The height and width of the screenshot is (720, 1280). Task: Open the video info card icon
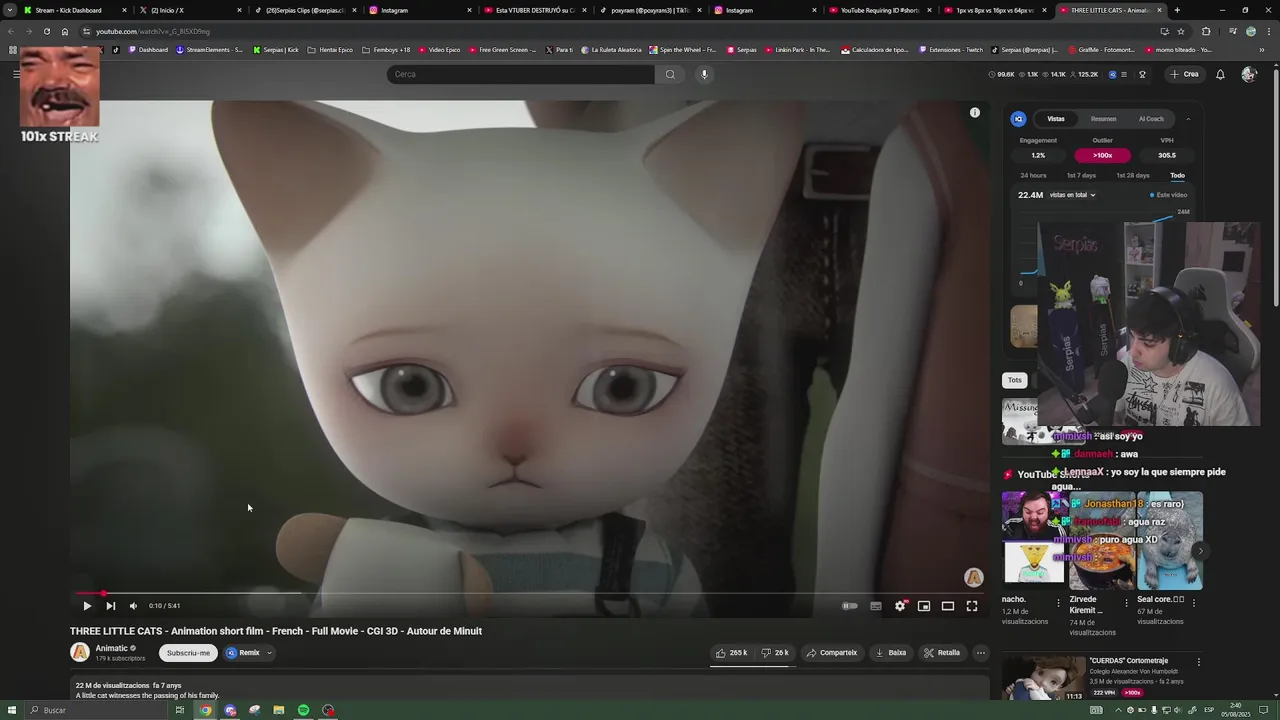pyautogui.click(x=975, y=113)
